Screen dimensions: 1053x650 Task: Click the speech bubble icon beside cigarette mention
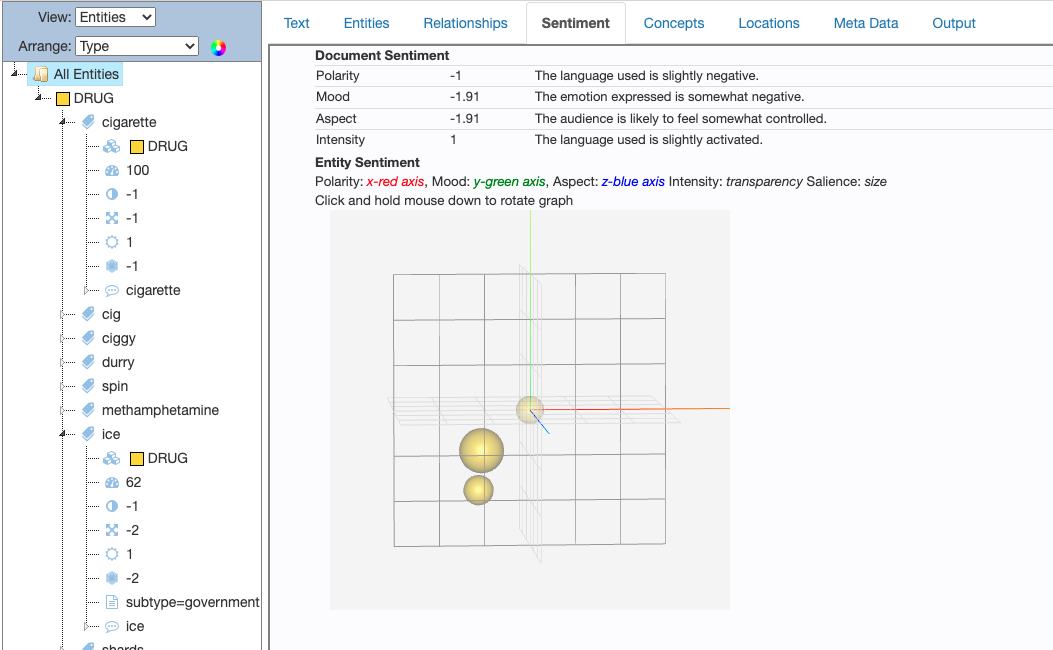pyautogui.click(x=112, y=290)
